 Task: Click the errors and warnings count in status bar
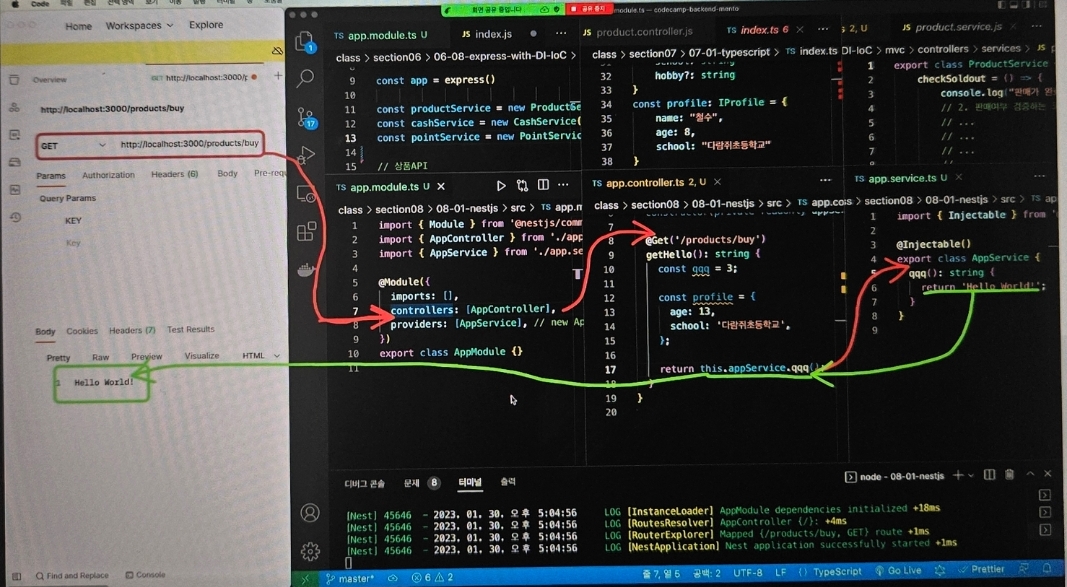coord(433,577)
